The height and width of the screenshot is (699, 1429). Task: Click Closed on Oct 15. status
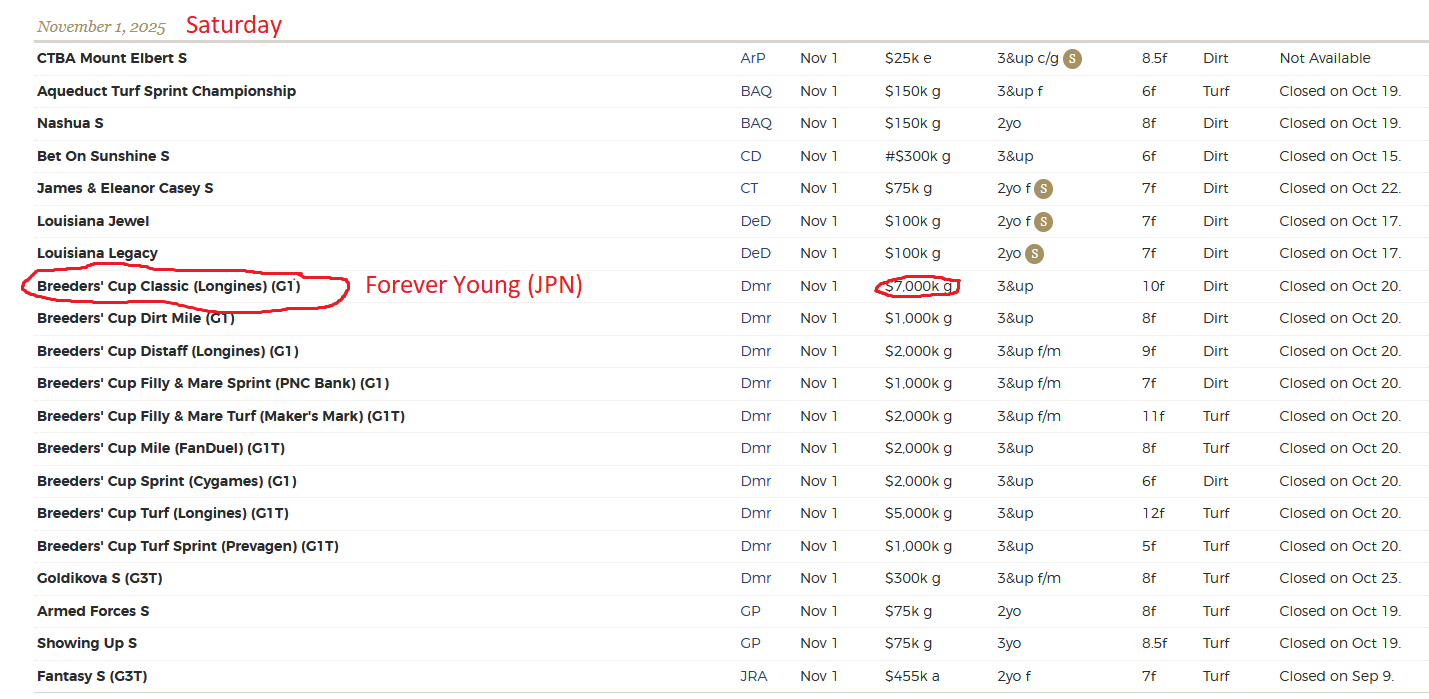coord(1341,156)
